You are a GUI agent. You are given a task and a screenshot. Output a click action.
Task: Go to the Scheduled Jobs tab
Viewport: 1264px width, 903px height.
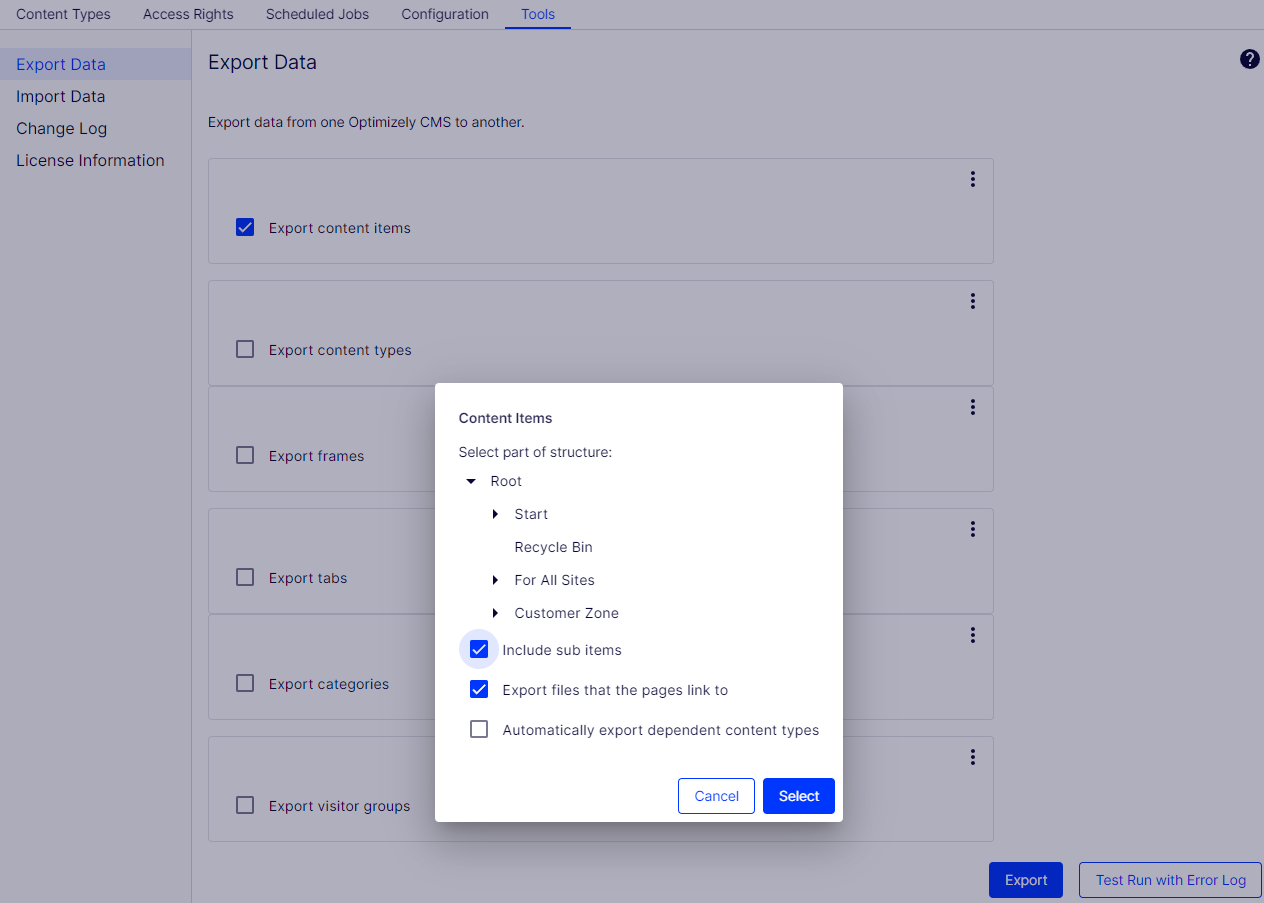tap(317, 14)
